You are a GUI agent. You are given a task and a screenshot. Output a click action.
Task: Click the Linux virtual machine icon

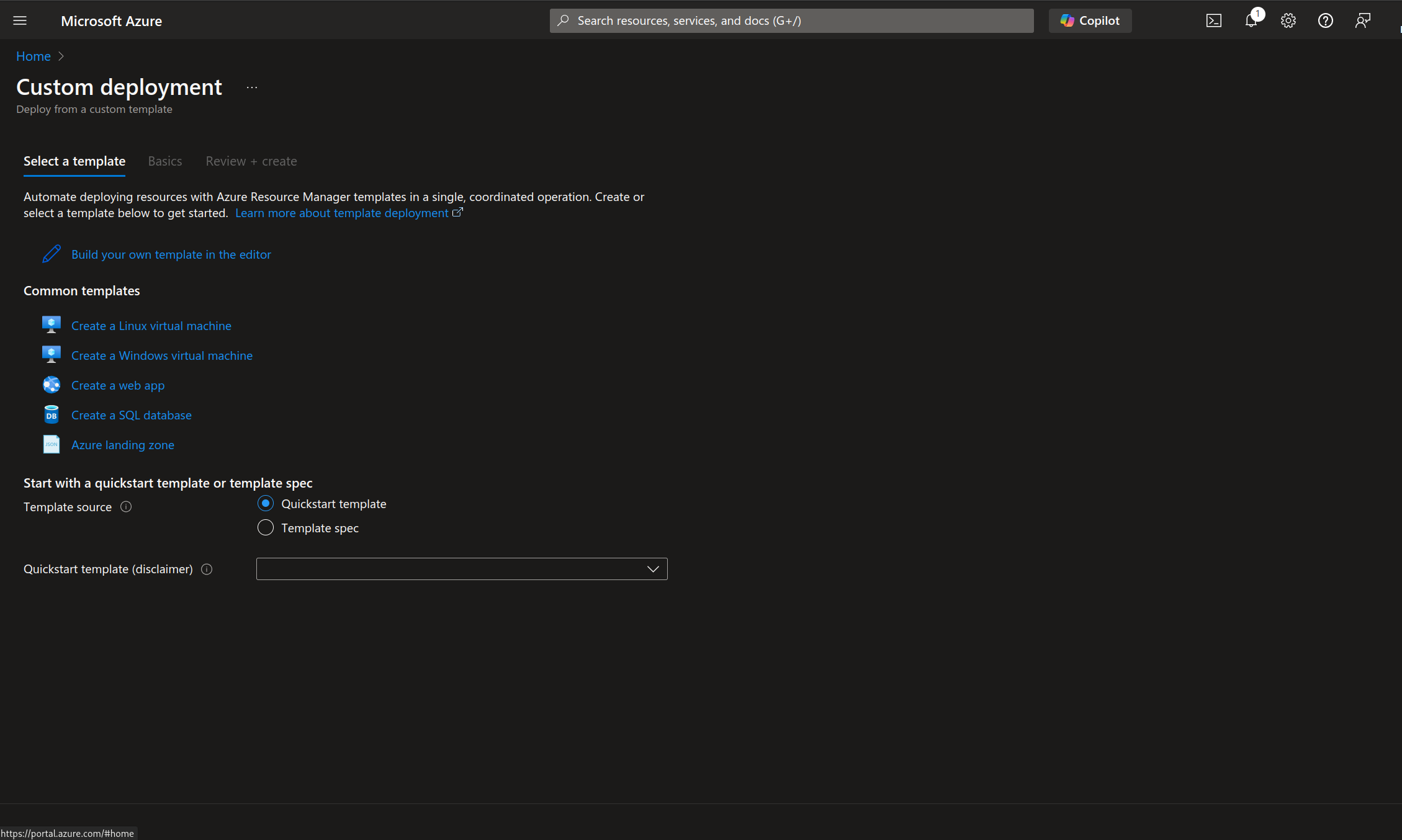tap(52, 325)
